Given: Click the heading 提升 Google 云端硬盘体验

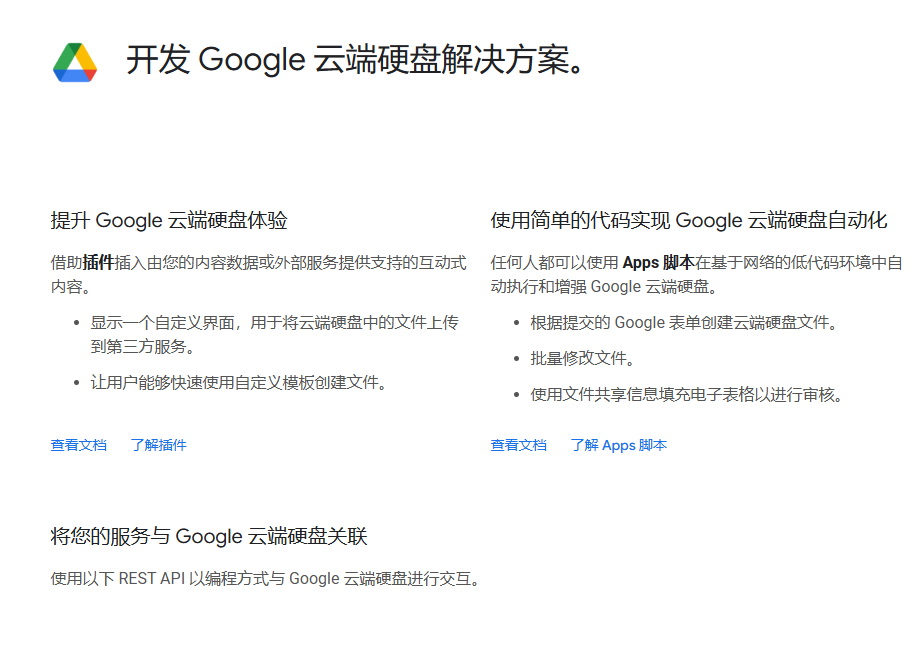Looking at the screenshot, I should pyautogui.click(x=169, y=220).
